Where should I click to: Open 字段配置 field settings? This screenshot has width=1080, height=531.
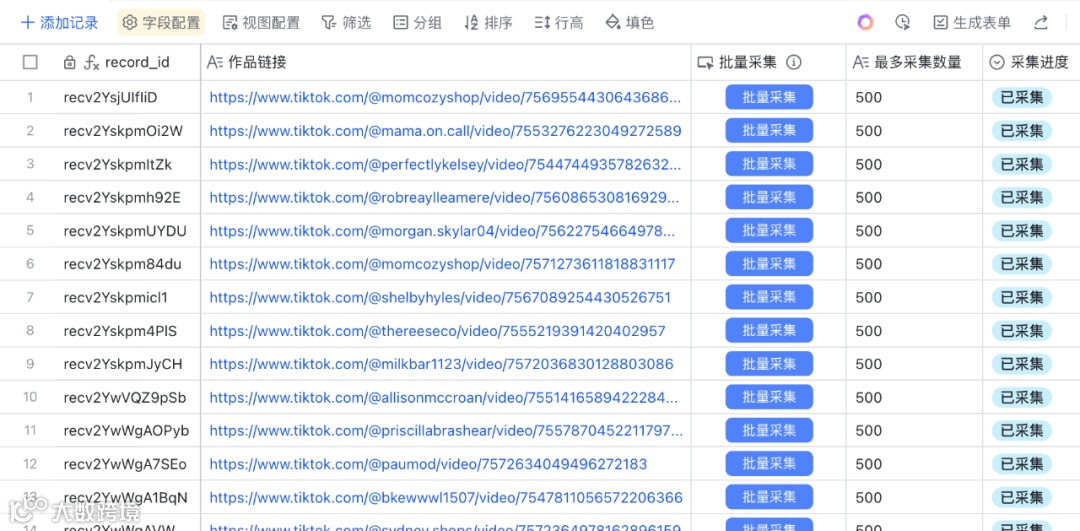161,23
